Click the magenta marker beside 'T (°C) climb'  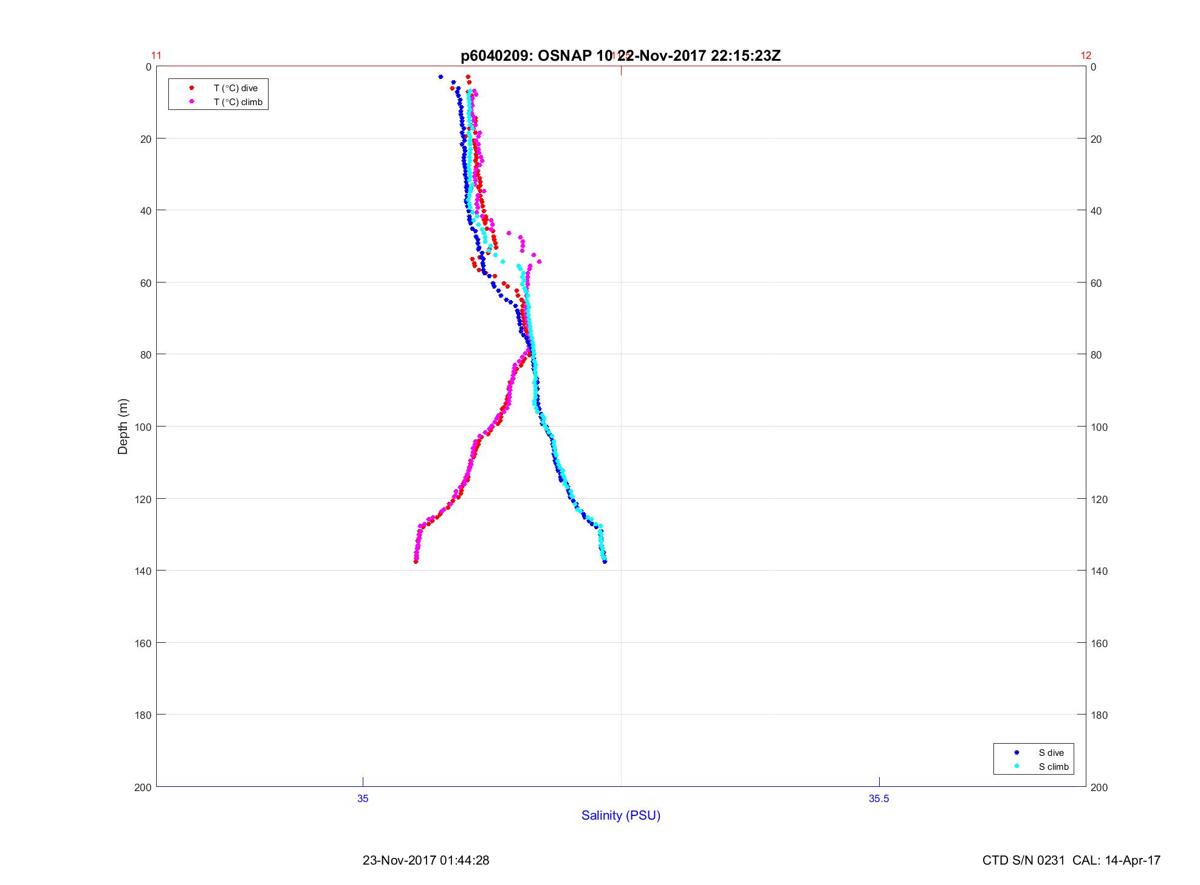pos(191,102)
